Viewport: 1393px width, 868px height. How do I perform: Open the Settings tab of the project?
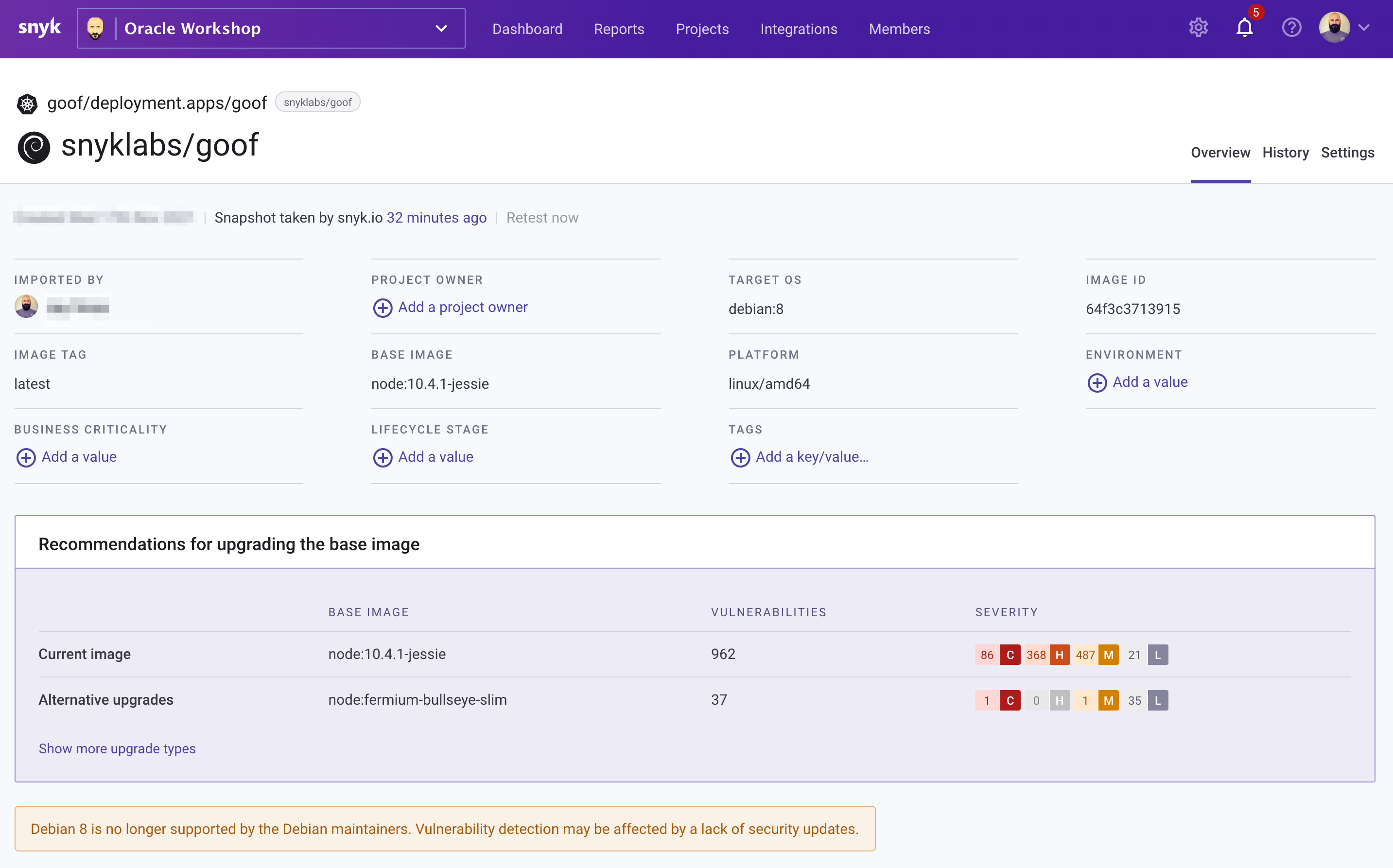coord(1347,153)
